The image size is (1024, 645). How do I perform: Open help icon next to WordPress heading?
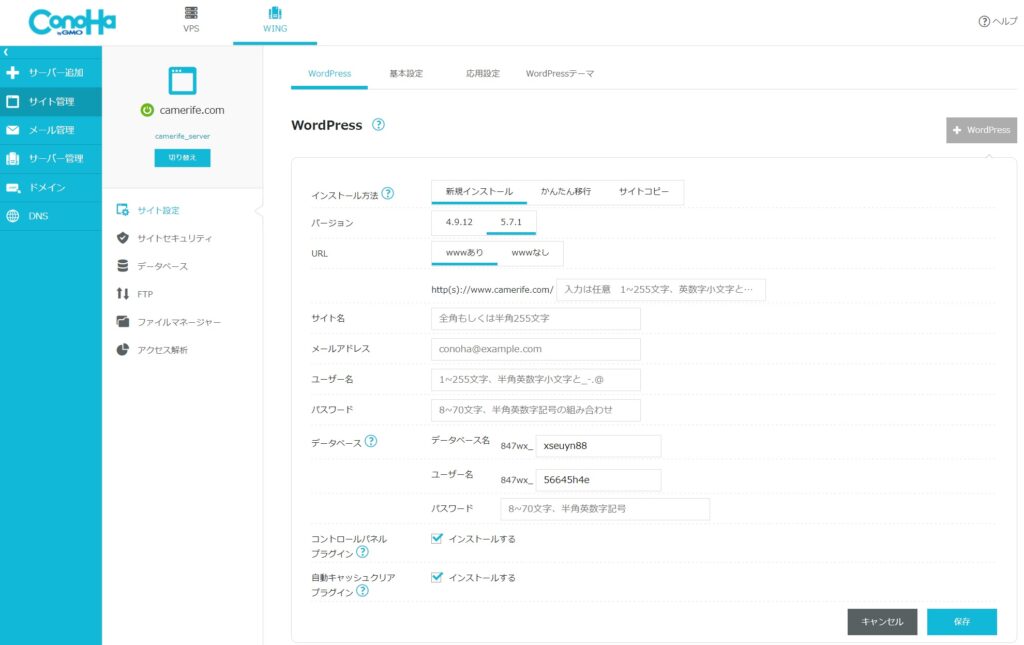tap(378, 125)
